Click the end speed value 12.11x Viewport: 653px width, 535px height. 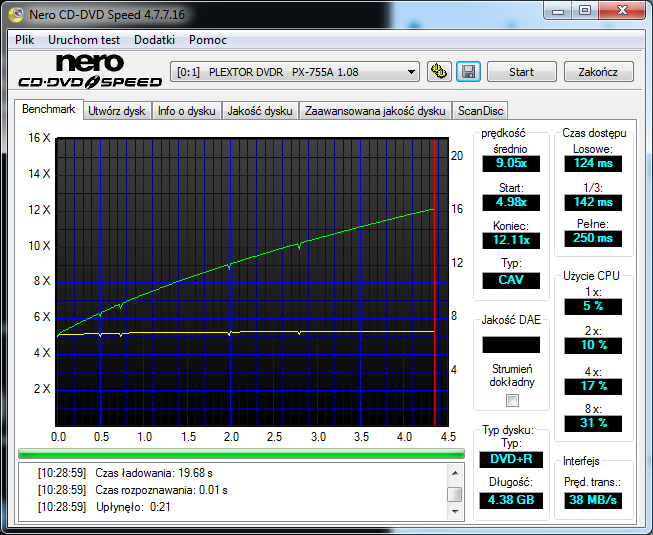coord(511,240)
